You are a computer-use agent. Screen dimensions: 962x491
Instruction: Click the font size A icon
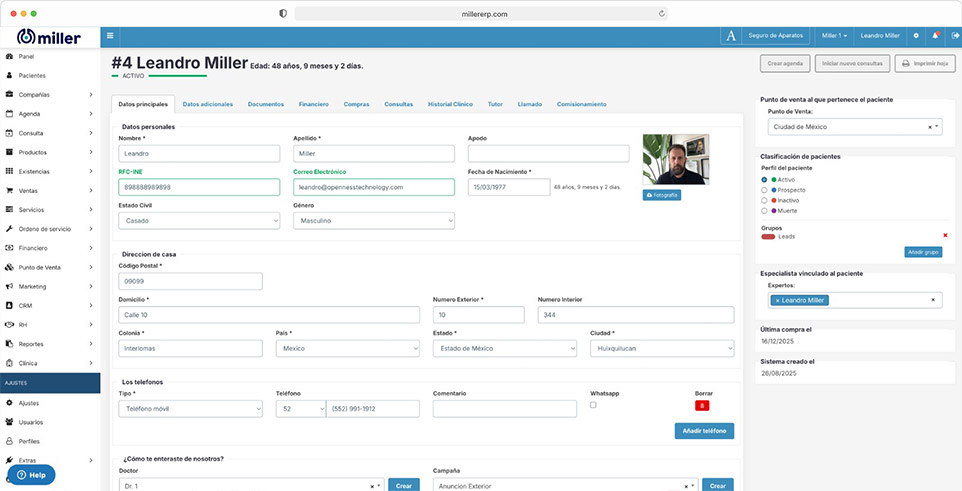(x=731, y=36)
